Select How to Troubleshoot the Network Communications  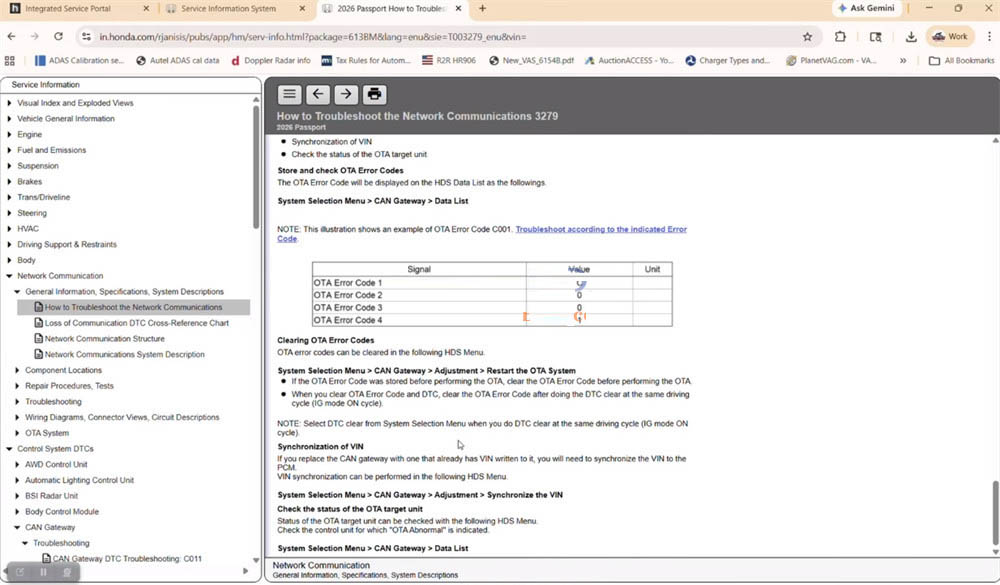pos(133,307)
